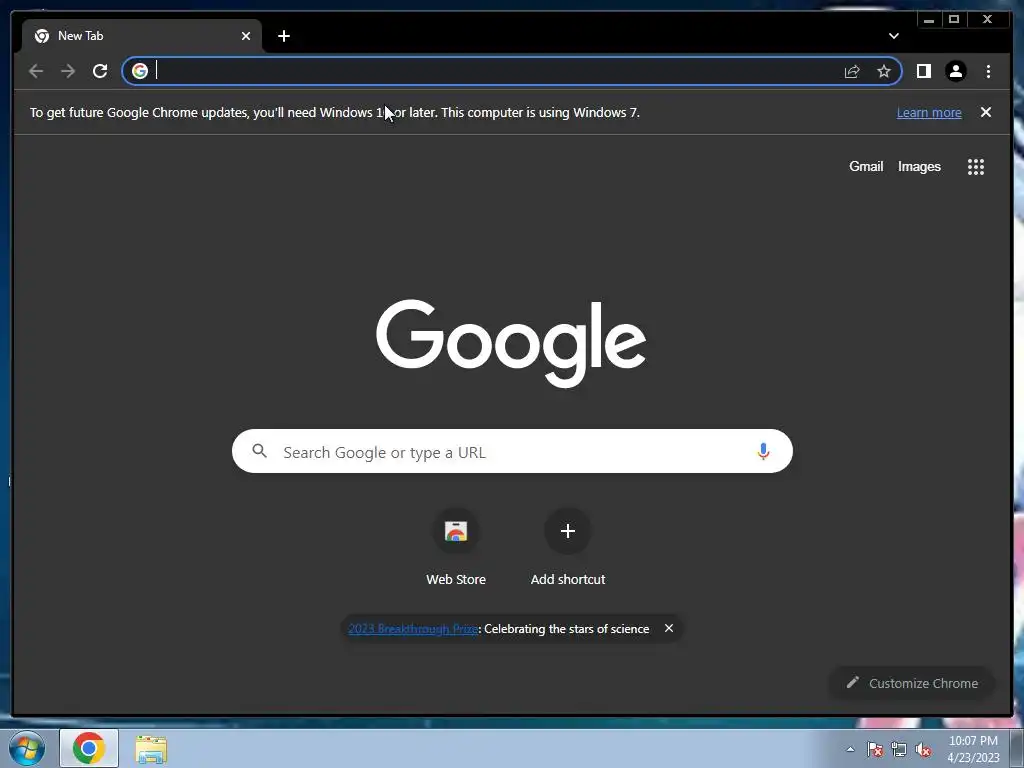Go back with the back arrow
This screenshot has height=768, width=1024.
coord(36,71)
